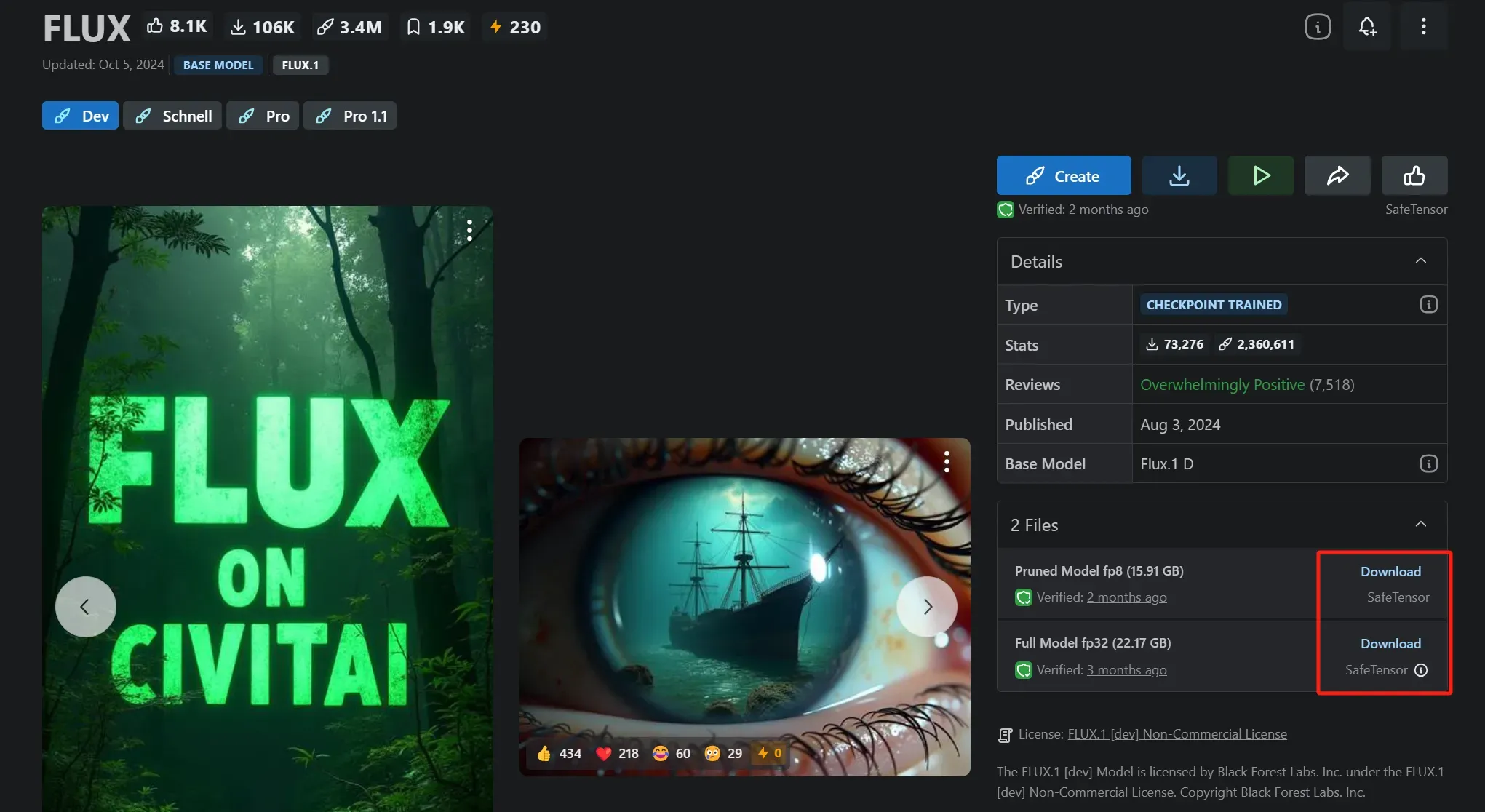Image resolution: width=1485 pixels, height=812 pixels.
Task: Click the Flux.1 D base model value
Action: (1167, 463)
